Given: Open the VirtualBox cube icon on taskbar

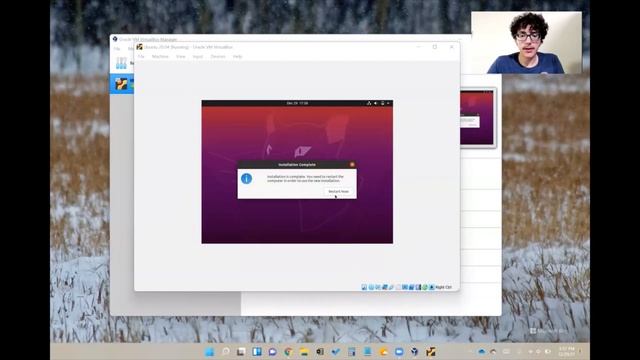Looking at the screenshot, I should coord(415,351).
